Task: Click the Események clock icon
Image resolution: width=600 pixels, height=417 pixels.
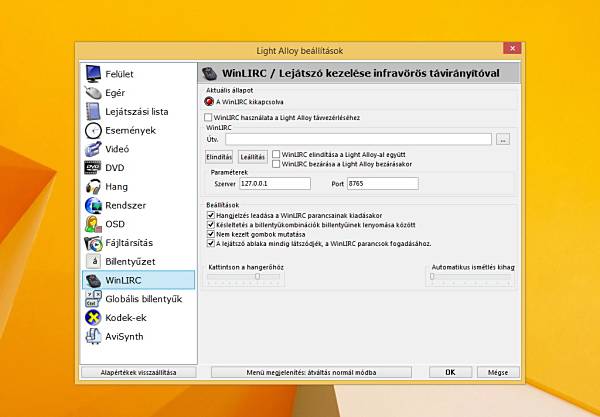Action: (93, 130)
